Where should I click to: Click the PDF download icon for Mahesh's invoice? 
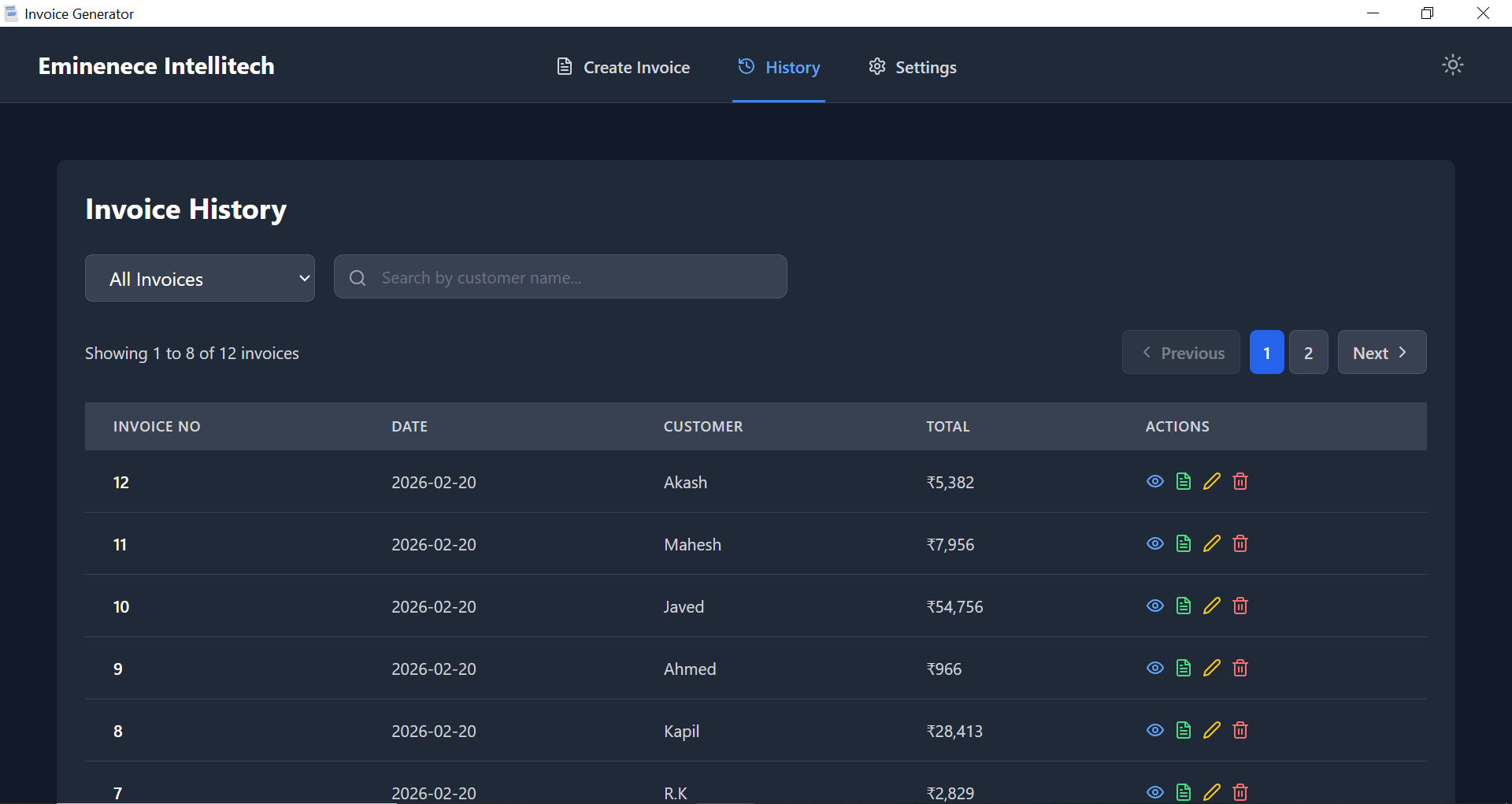[1183, 543]
